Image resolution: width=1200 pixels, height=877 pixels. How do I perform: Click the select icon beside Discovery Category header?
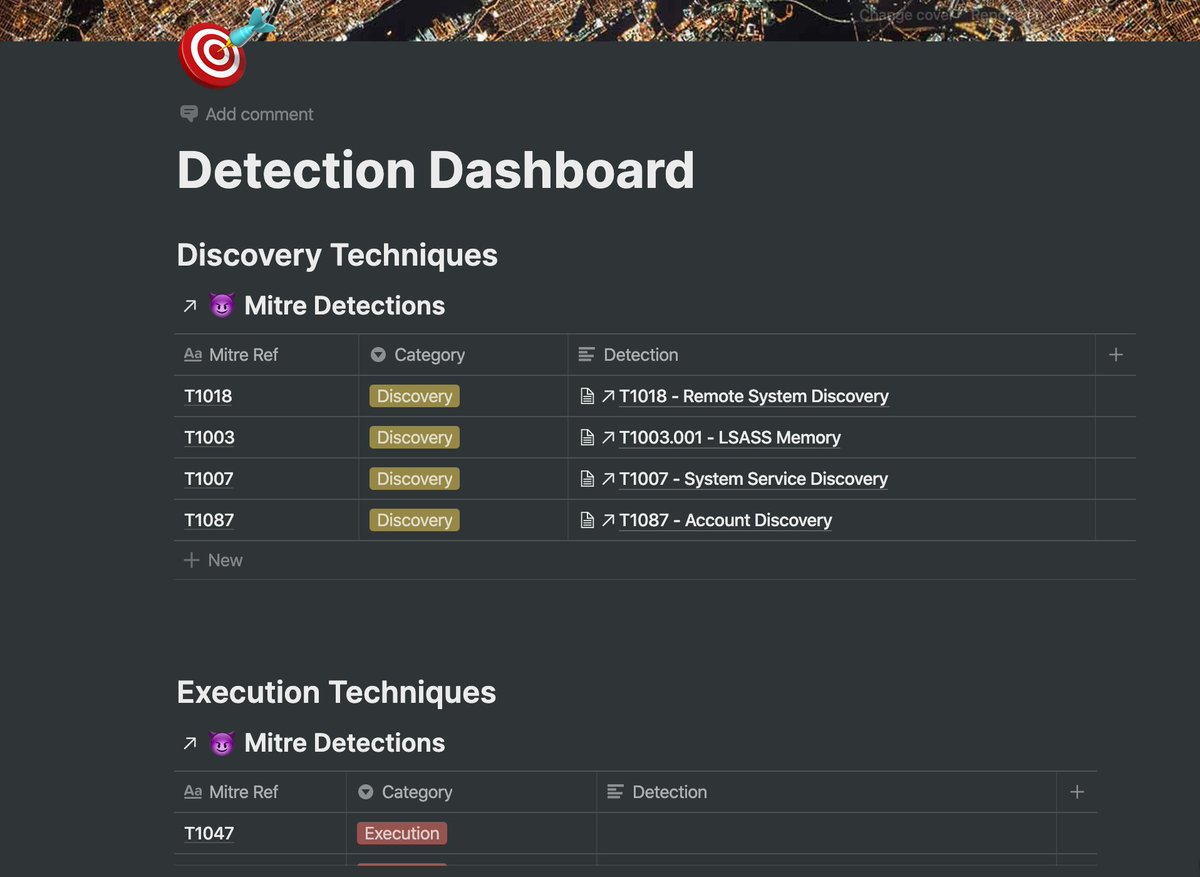pos(378,355)
